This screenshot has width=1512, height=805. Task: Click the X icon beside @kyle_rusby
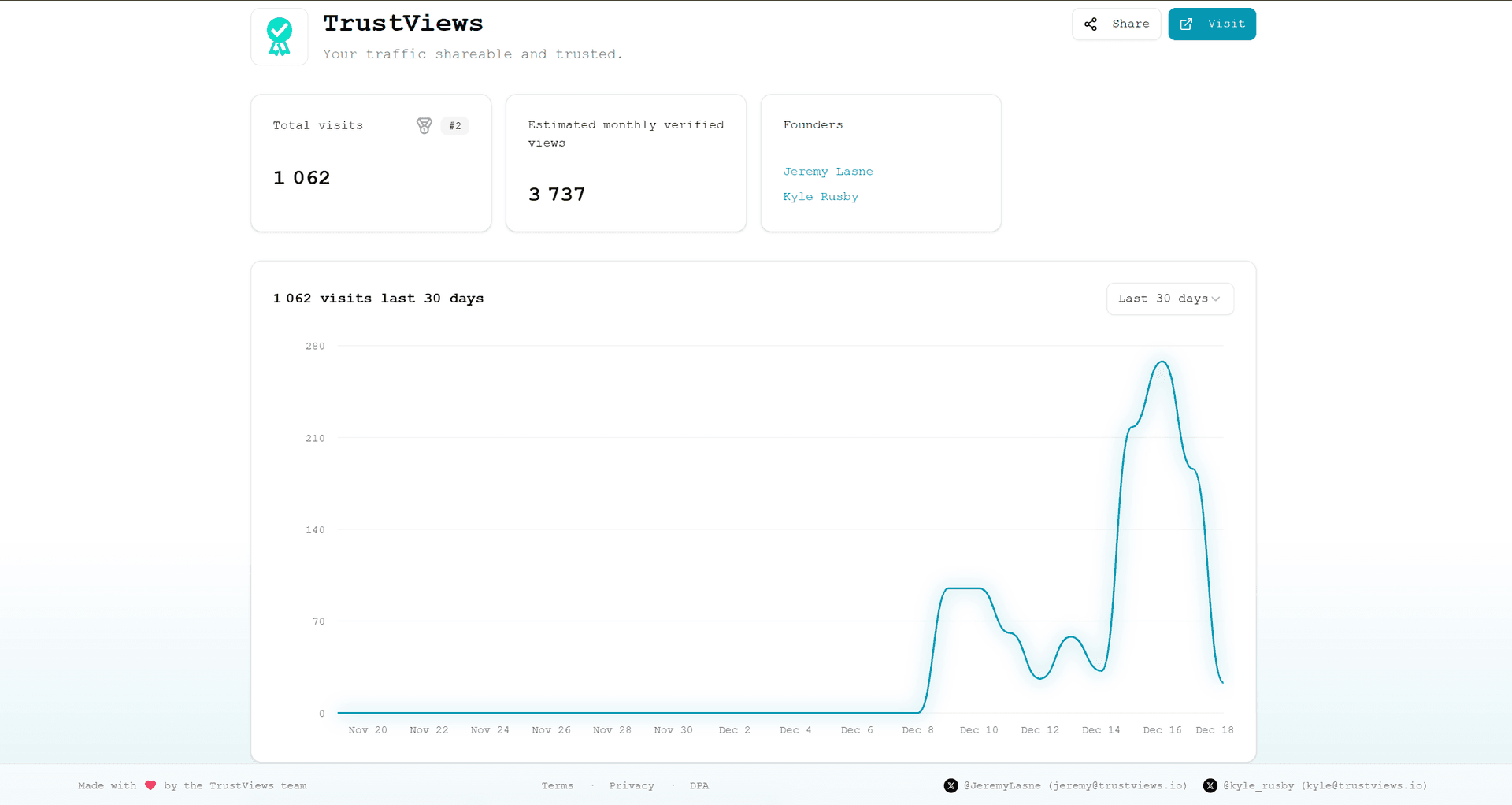pyautogui.click(x=1210, y=785)
